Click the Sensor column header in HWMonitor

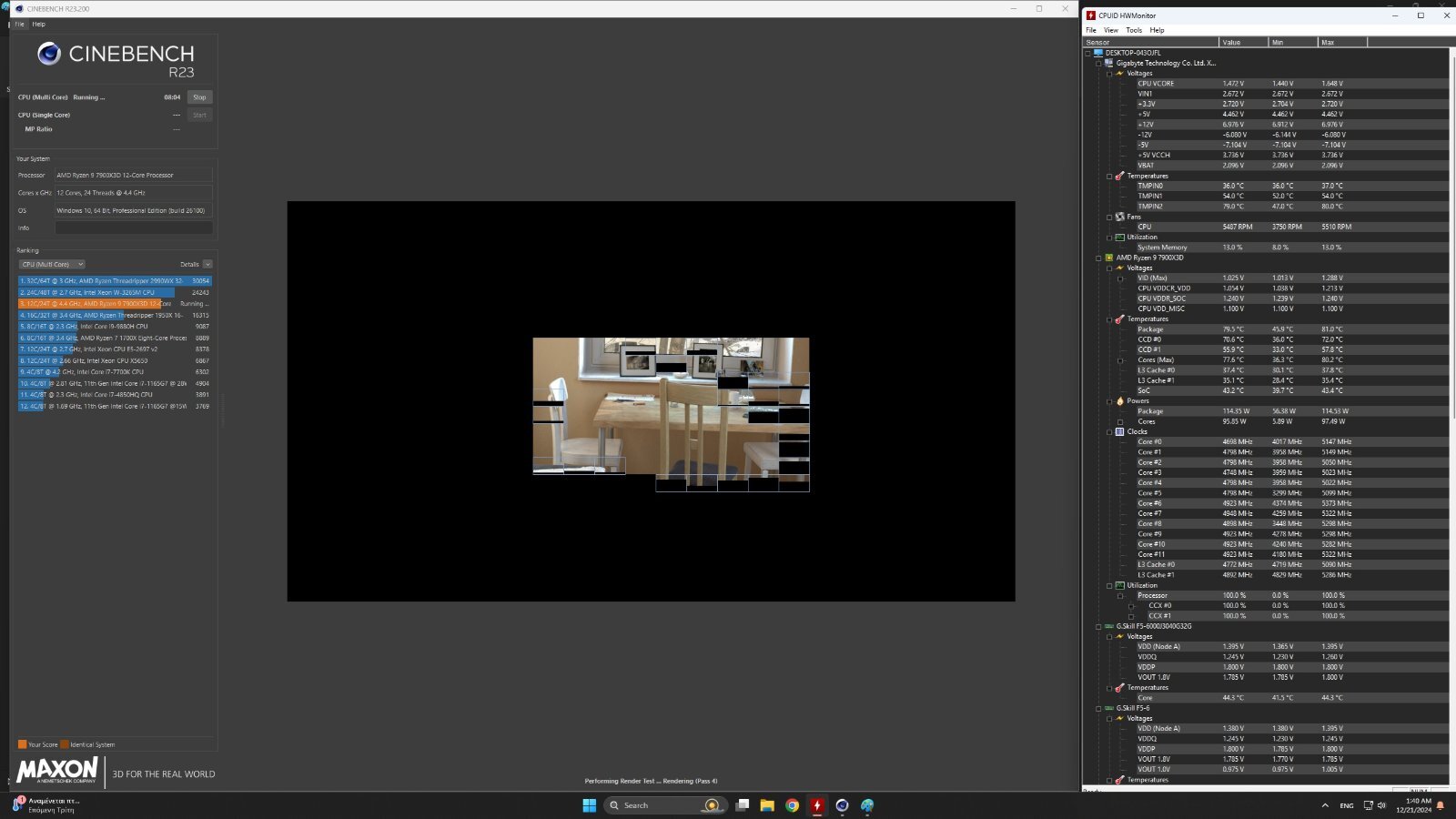1150,42
